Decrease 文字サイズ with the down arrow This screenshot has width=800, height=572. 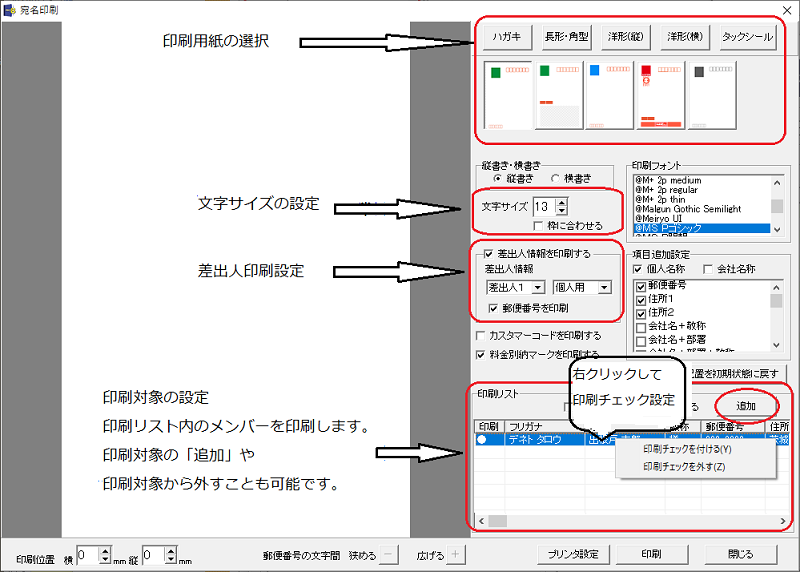click(562, 211)
